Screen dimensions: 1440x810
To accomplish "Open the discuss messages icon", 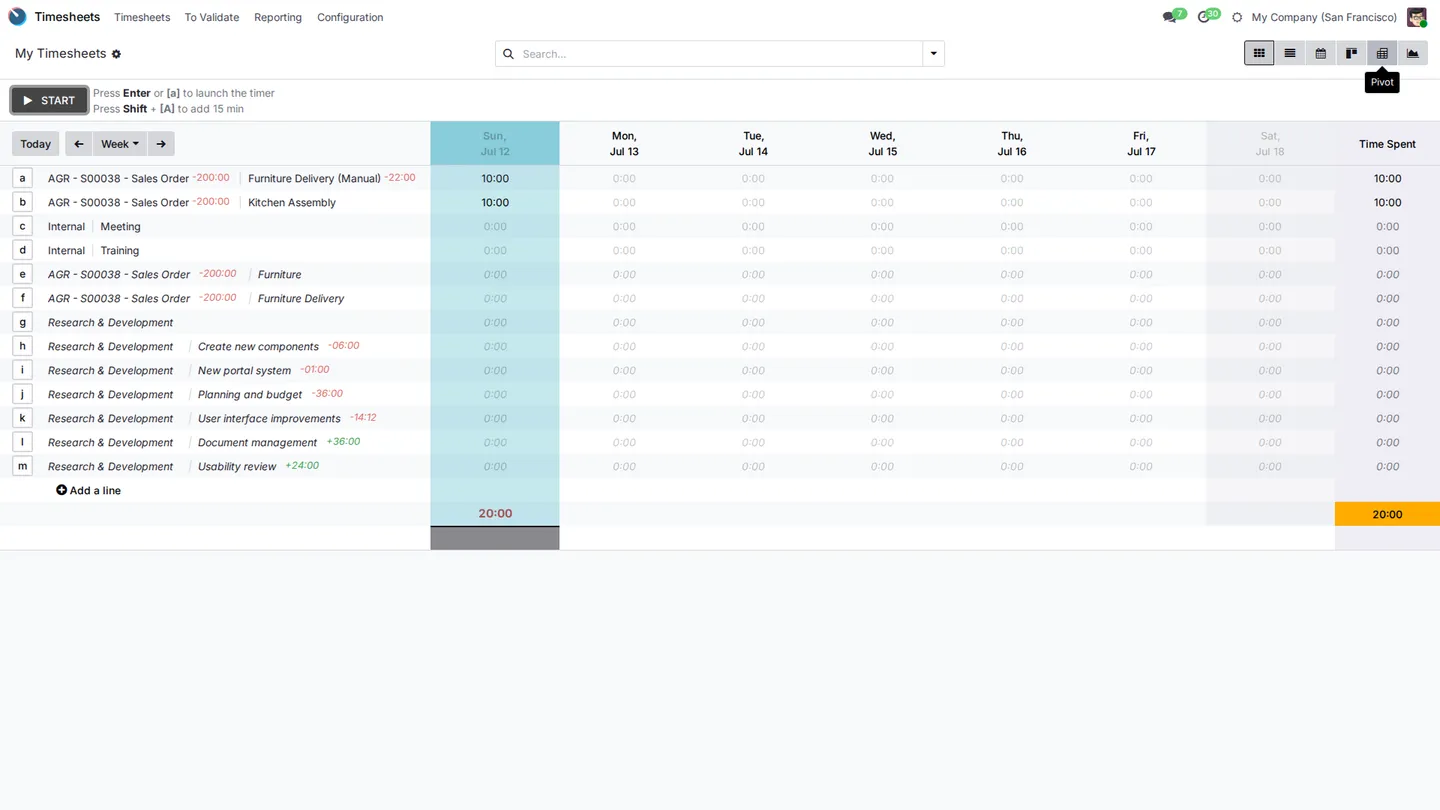I will pos(1169,17).
